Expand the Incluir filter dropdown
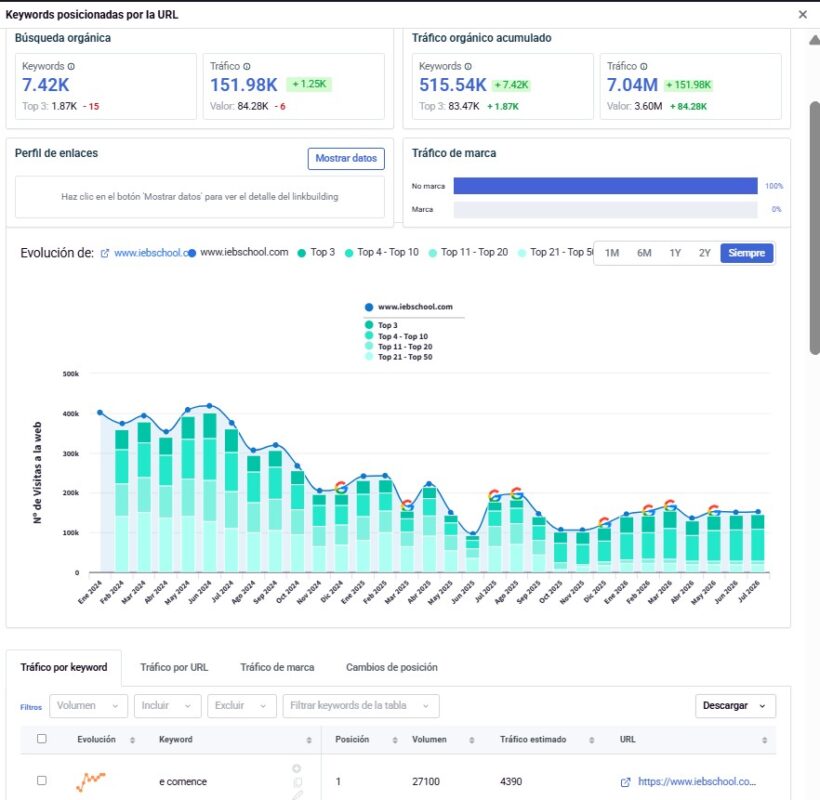Viewport: 820px width, 800px height. click(167, 706)
